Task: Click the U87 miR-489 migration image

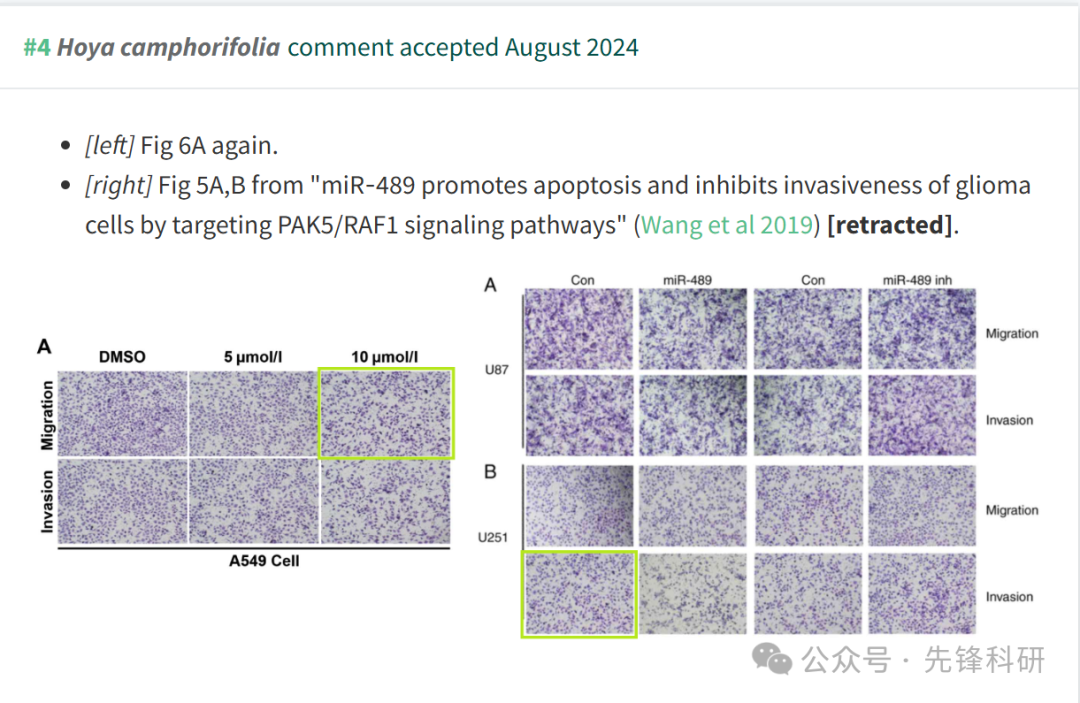Action: 693,329
